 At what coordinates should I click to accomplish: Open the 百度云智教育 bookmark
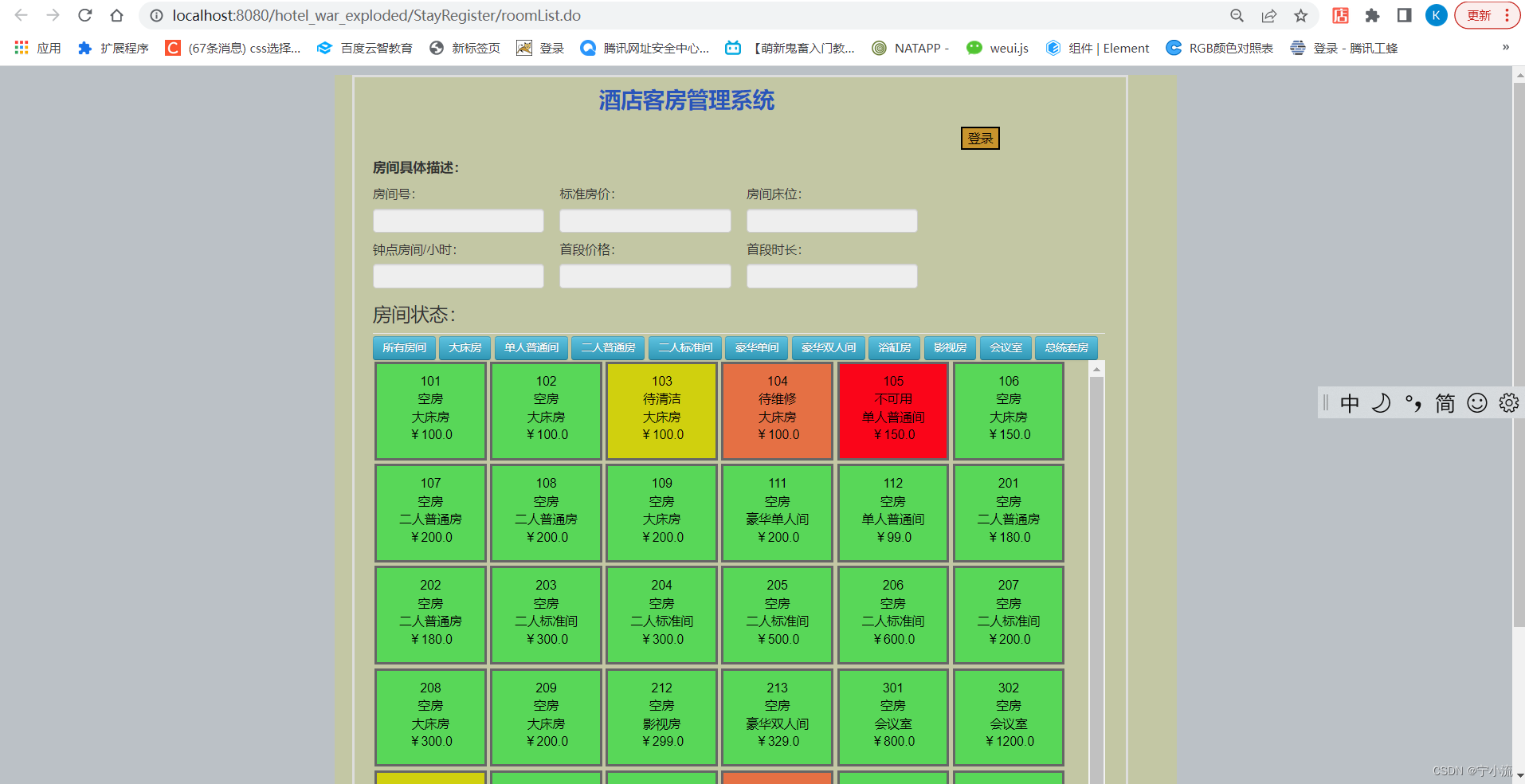365,48
